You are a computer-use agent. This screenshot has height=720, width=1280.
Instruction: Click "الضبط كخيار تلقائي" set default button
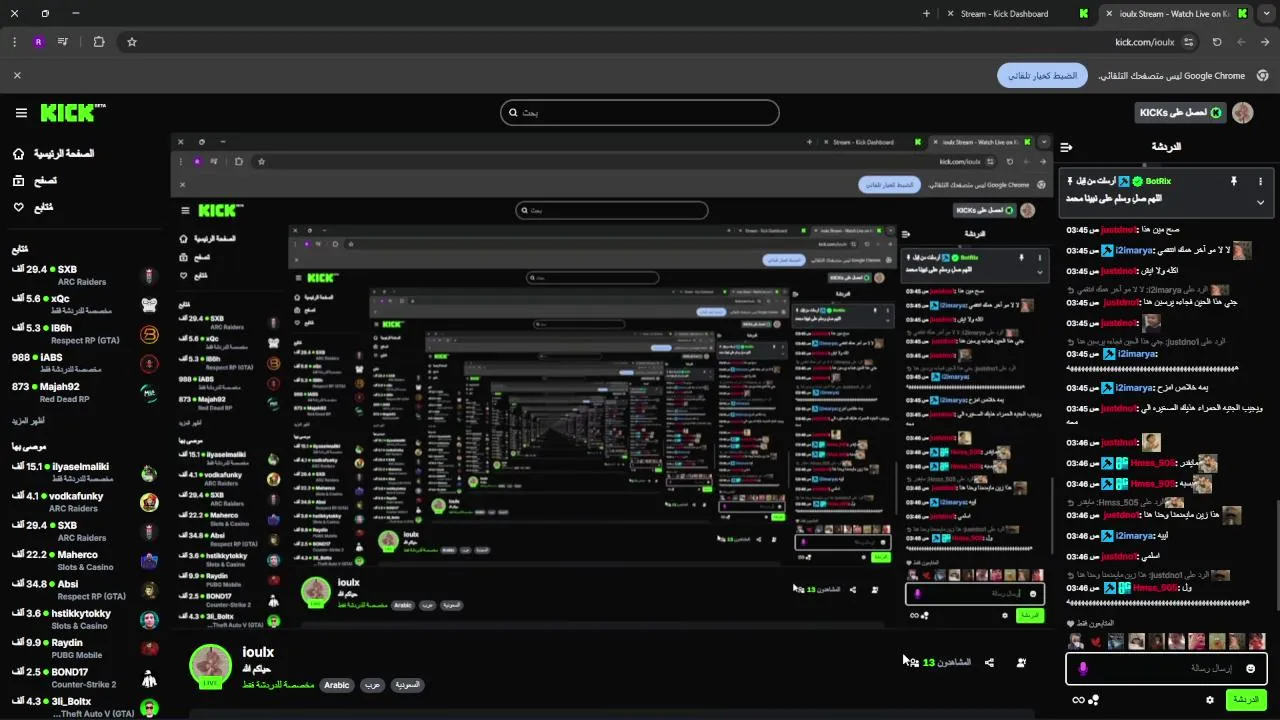[1042, 75]
